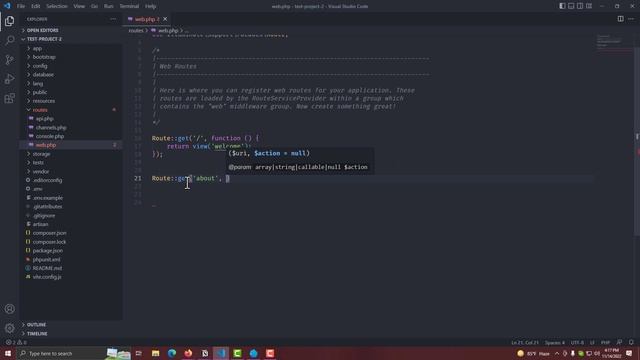The height and width of the screenshot is (360, 640).
Task: Open the Accounts menu icon
Action: (x=9, y=309)
